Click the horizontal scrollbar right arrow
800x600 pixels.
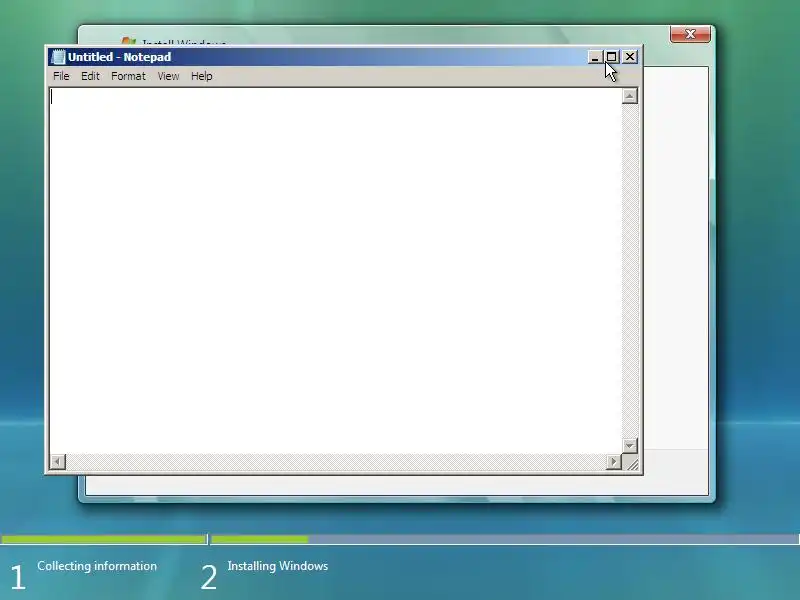tap(614, 462)
